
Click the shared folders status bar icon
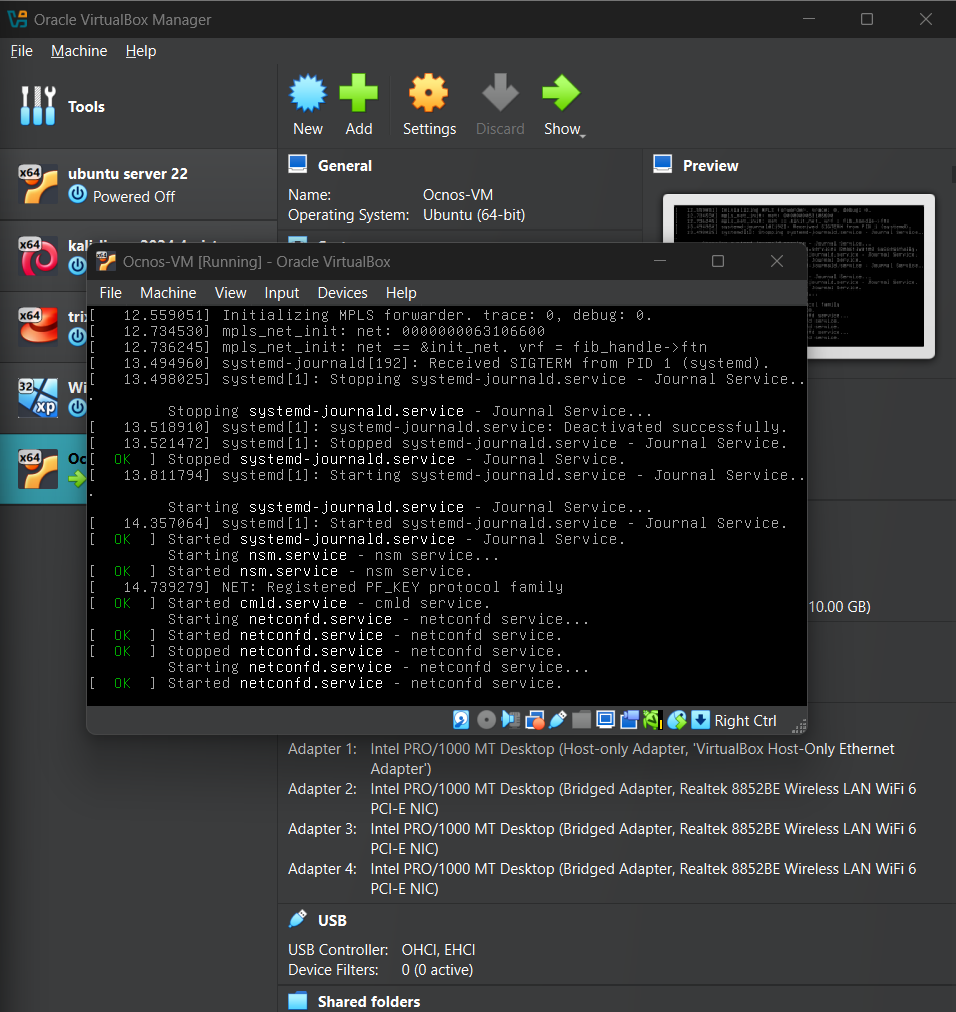pyautogui.click(x=581, y=720)
